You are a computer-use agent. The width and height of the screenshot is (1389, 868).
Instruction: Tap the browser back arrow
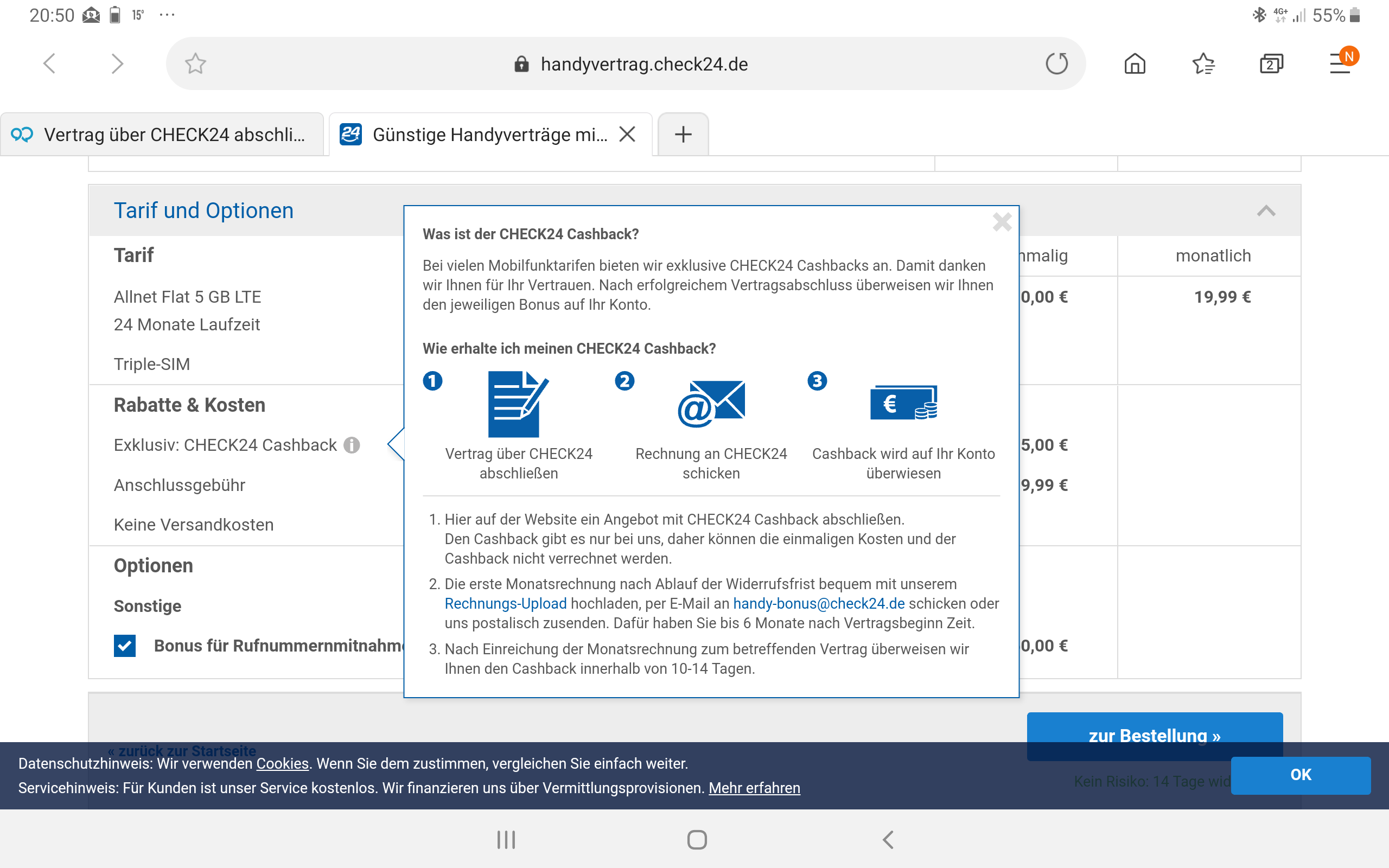pos(50,63)
